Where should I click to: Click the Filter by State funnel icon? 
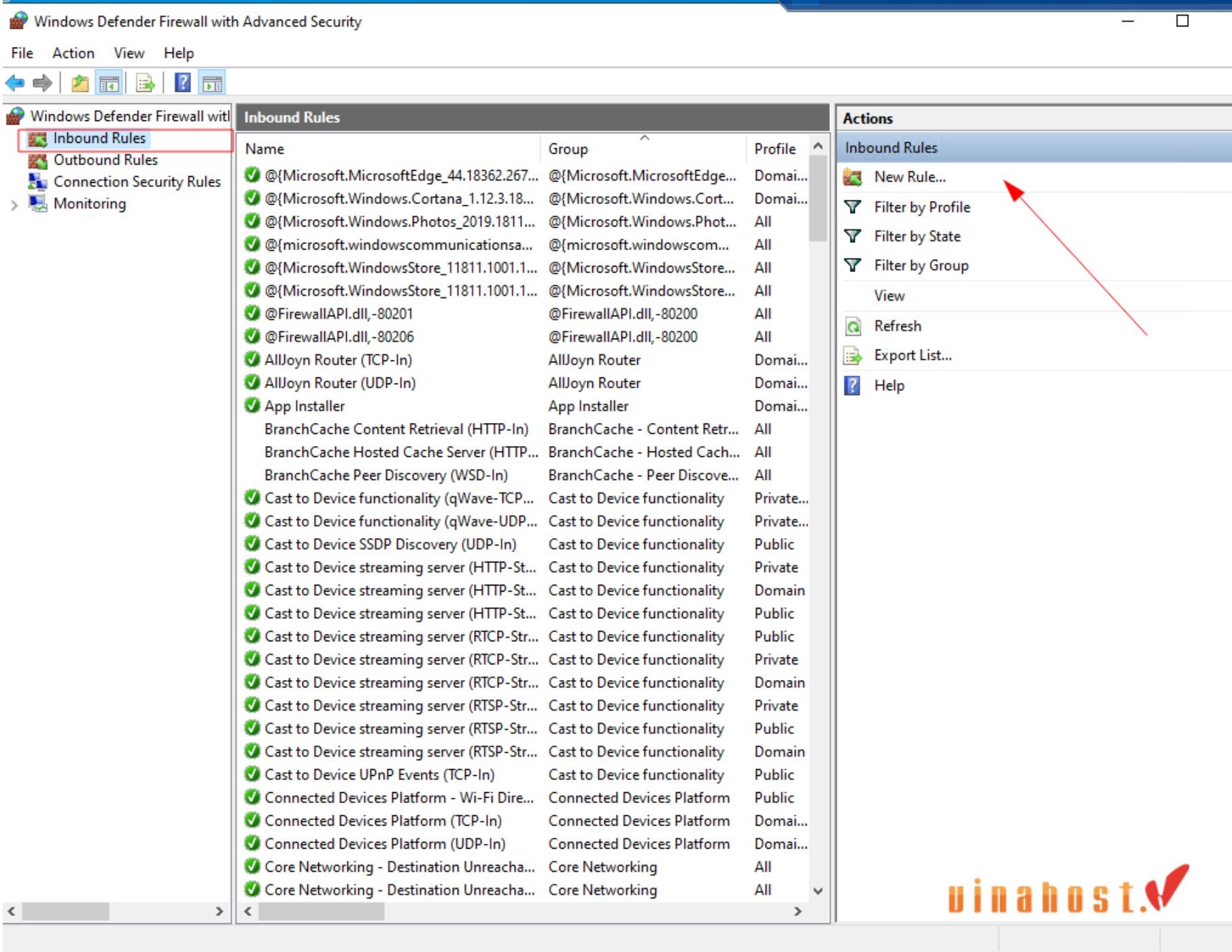click(853, 236)
